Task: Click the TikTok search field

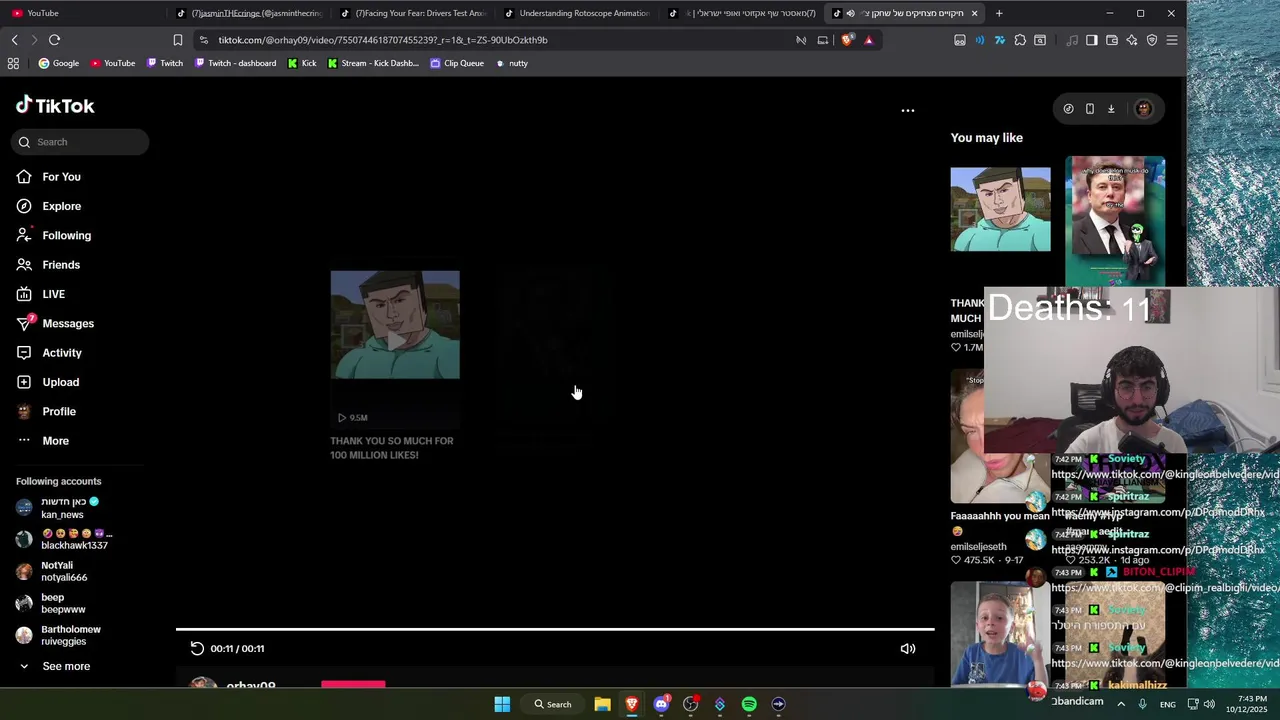Action: coord(80,142)
